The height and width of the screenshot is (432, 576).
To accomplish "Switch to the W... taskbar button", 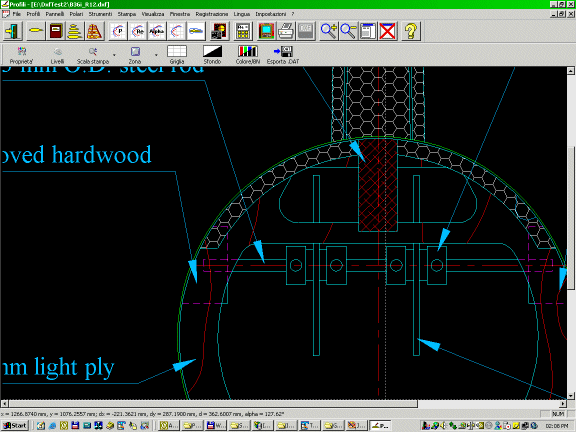I will pyautogui.click(x=216, y=425).
